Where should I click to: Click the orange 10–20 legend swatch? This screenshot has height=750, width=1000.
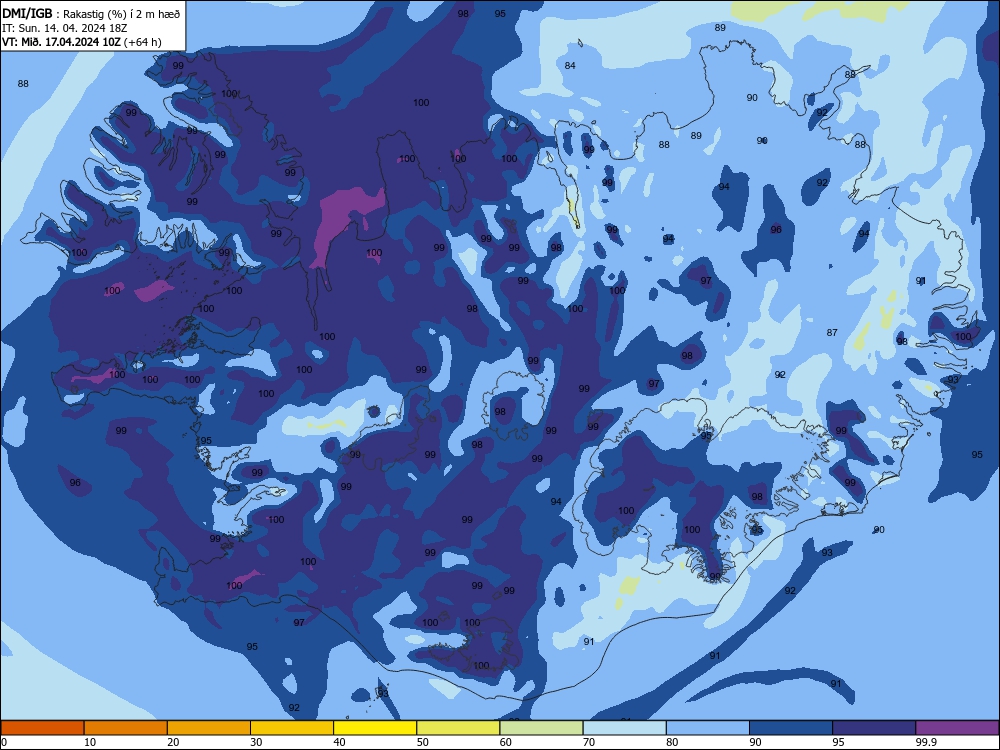coord(126,728)
